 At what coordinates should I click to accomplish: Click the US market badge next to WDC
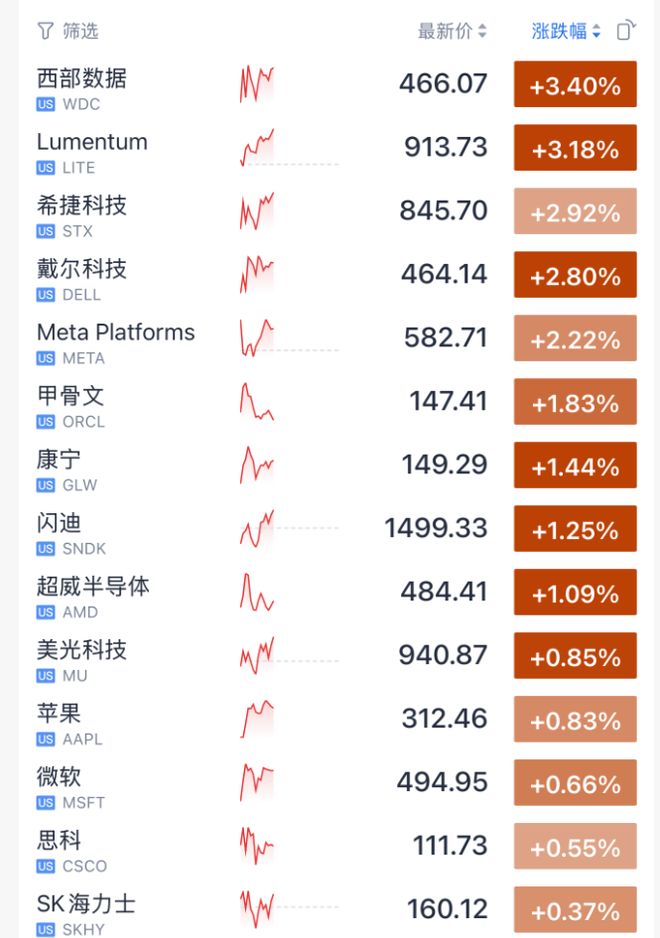45,104
